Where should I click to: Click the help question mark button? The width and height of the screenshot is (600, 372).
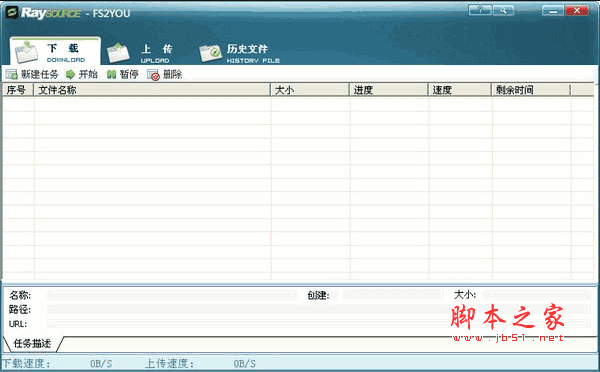[480, 10]
